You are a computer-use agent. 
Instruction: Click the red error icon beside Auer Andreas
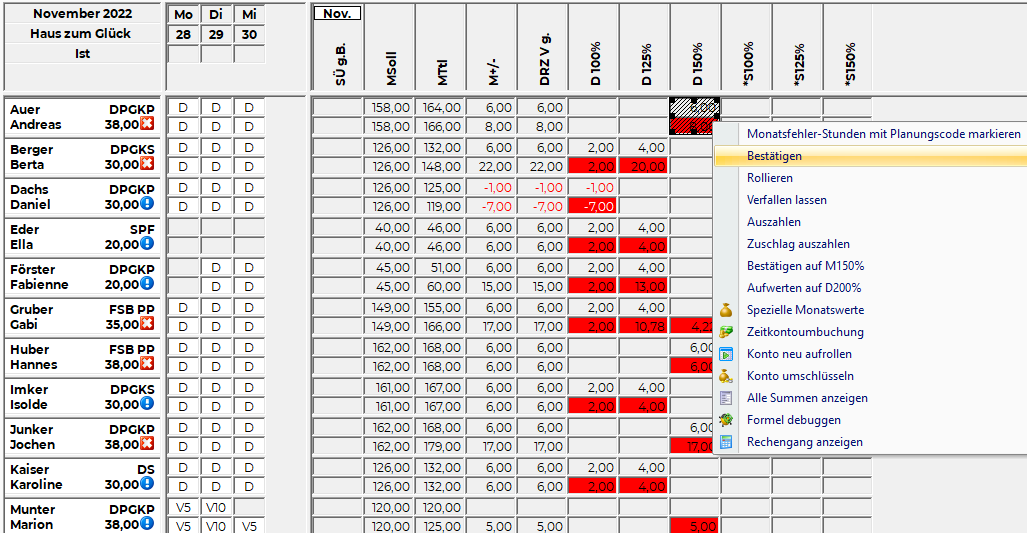148,125
